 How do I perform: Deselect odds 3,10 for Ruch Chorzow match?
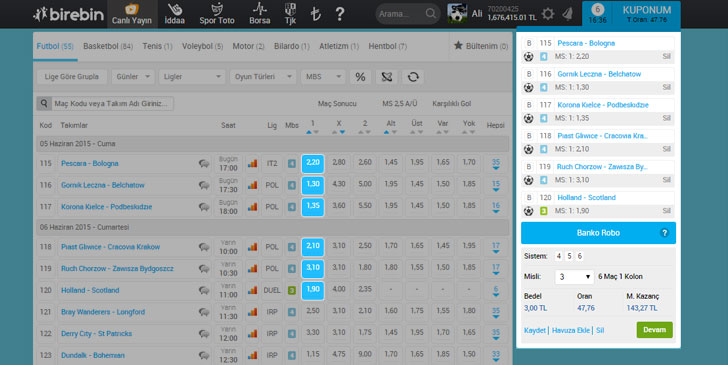coord(313,268)
